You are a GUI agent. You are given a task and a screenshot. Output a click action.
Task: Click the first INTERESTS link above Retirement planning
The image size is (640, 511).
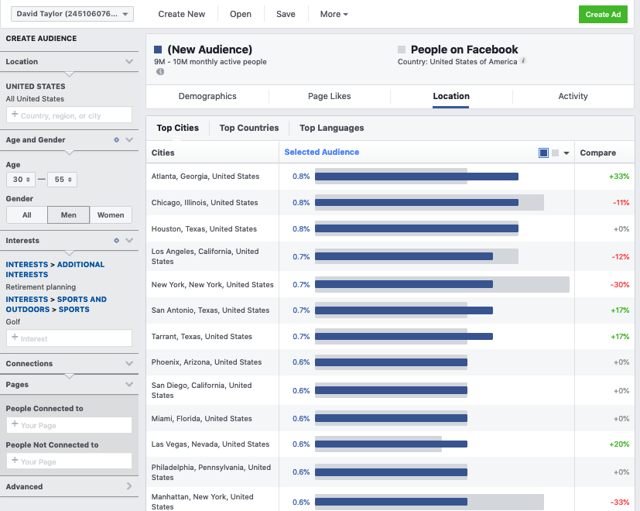pyautogui.click(x=27, y=264)
